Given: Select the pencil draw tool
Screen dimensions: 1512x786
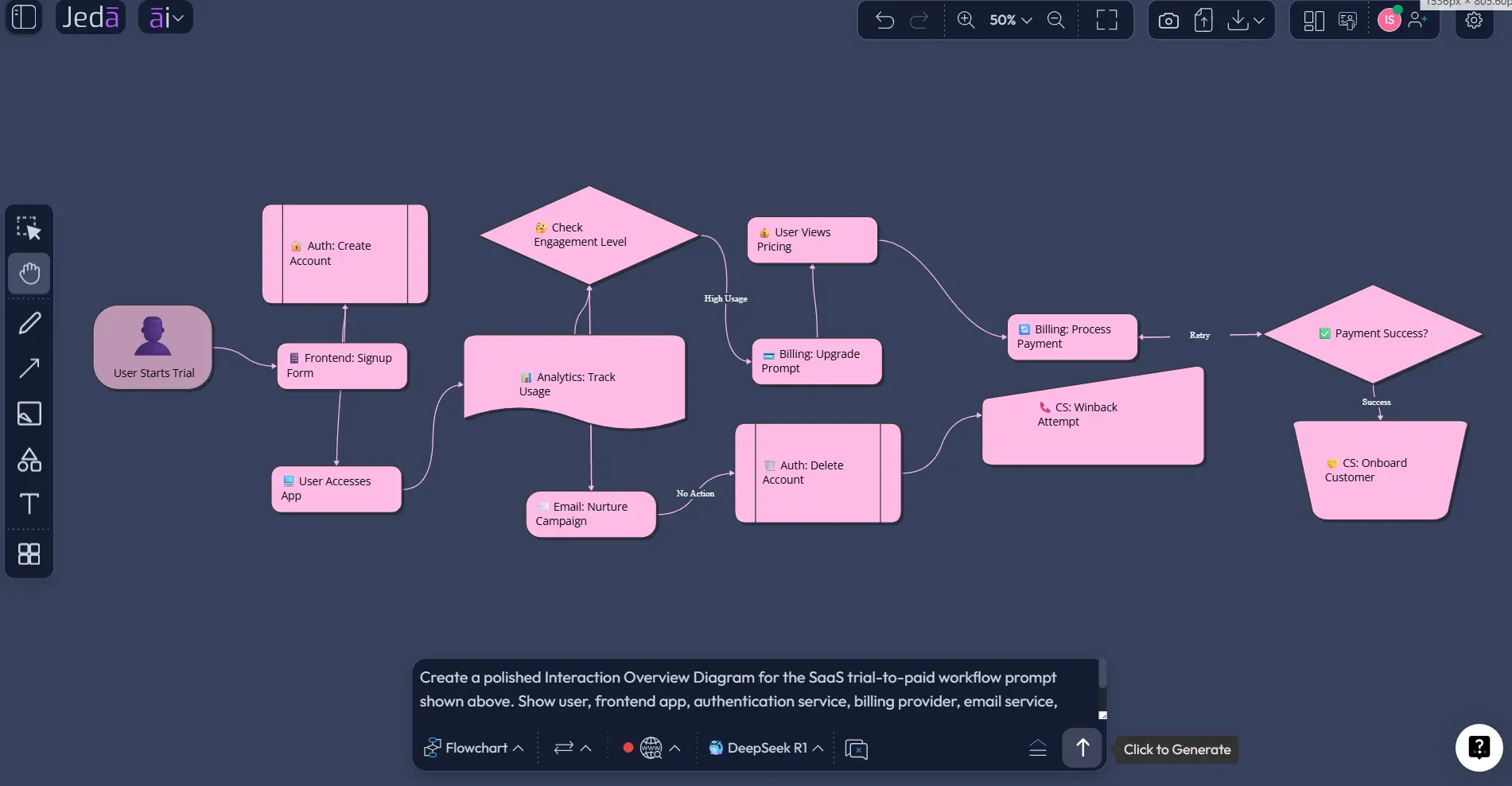Looking at the screenshot, I should pos(29,323).
